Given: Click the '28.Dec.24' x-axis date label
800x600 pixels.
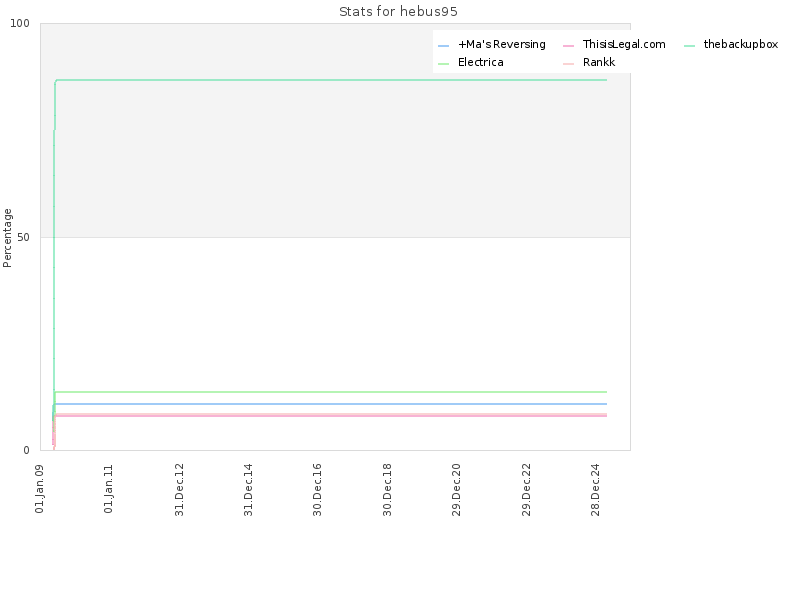Looking at the screenshot, I should 595,489.
